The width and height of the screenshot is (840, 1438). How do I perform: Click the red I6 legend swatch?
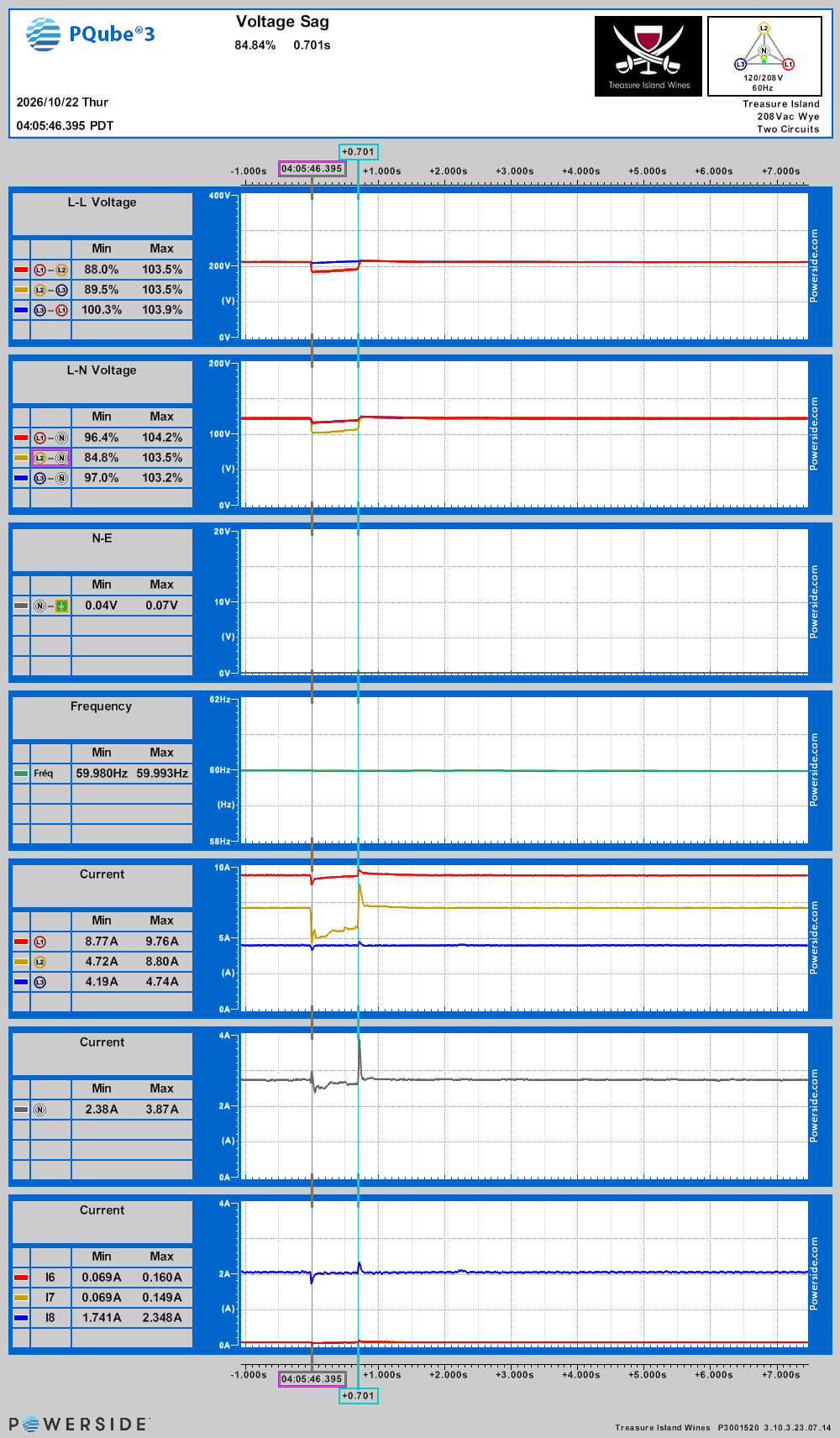[x=21, y=1278]
